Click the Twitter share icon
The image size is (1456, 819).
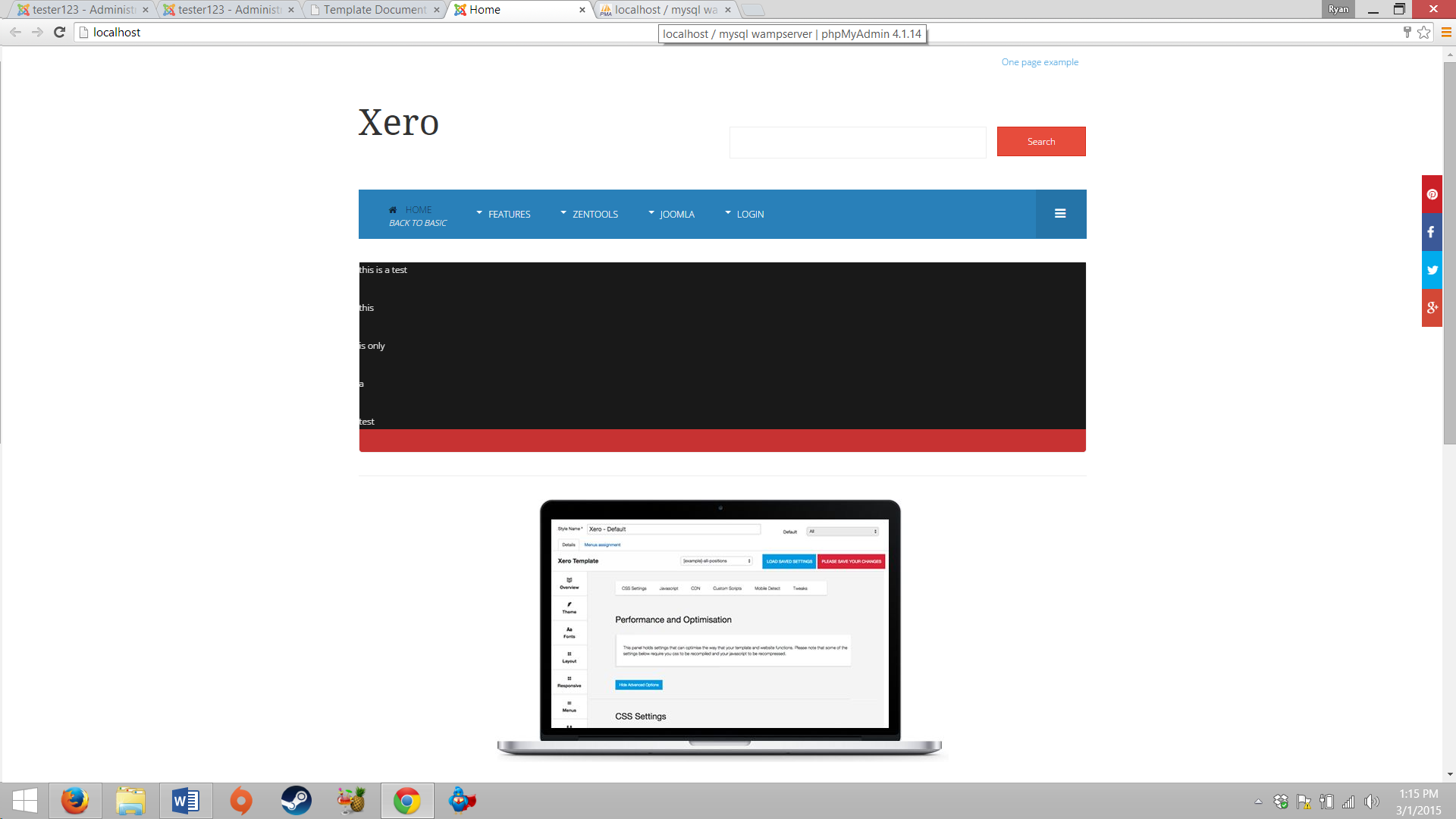[x=1432, y=270]
